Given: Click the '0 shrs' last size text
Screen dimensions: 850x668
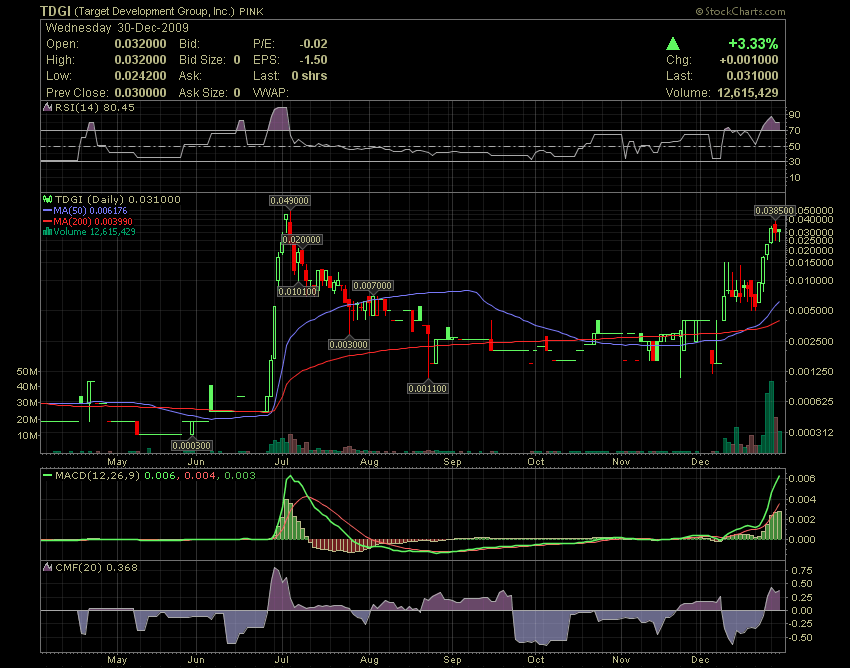Looking at the screenshot, I should [310, 76].
